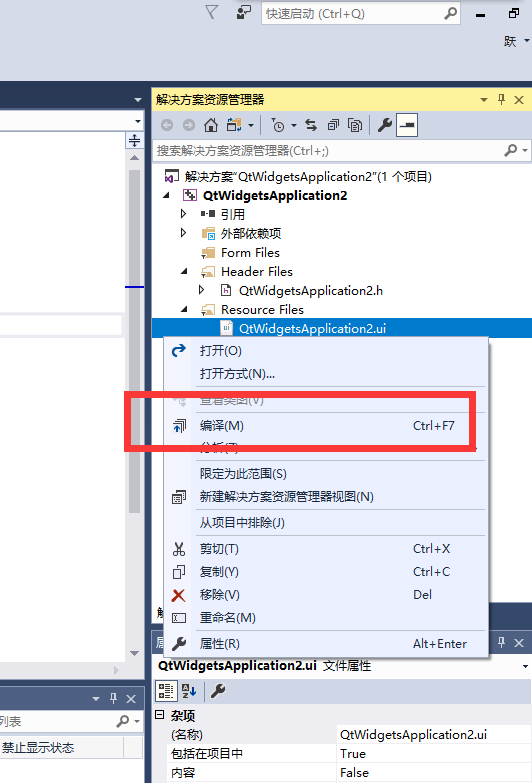Click the 内容 value False
Screen dimensions: 532x783
[433, 773]
